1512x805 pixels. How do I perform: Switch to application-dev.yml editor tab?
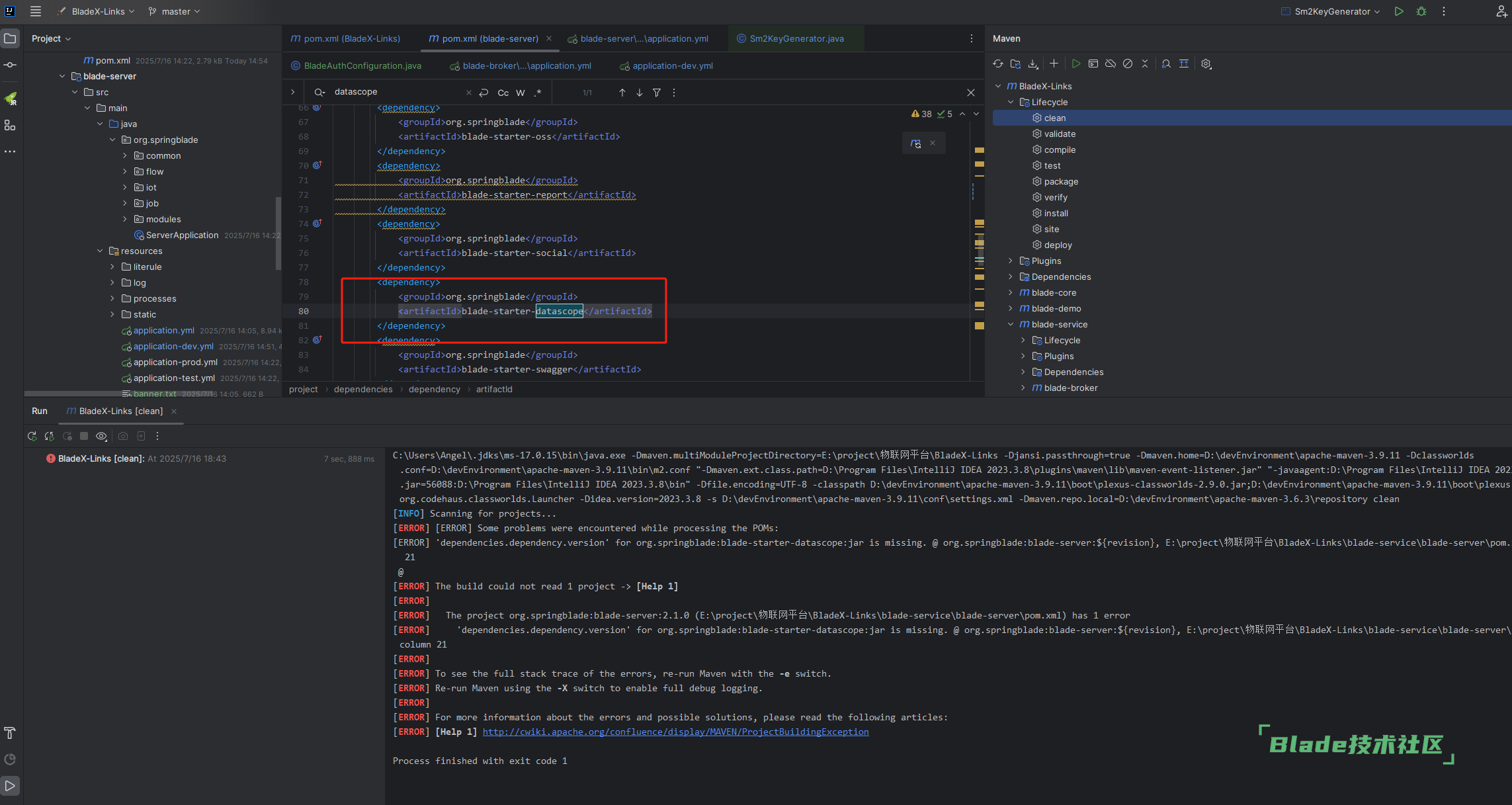[672, 65]
